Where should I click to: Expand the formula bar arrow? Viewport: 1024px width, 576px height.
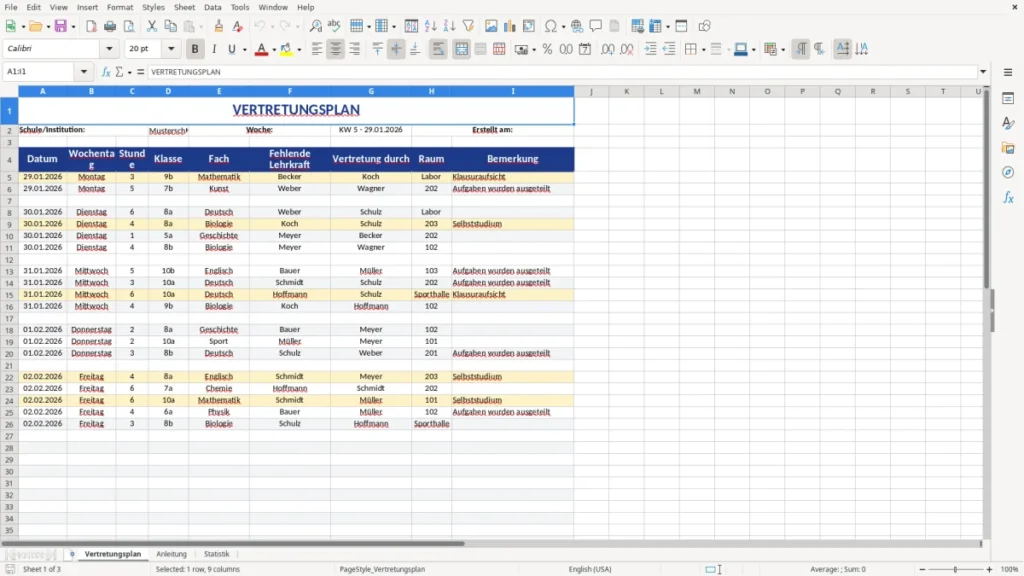(983, 72)
